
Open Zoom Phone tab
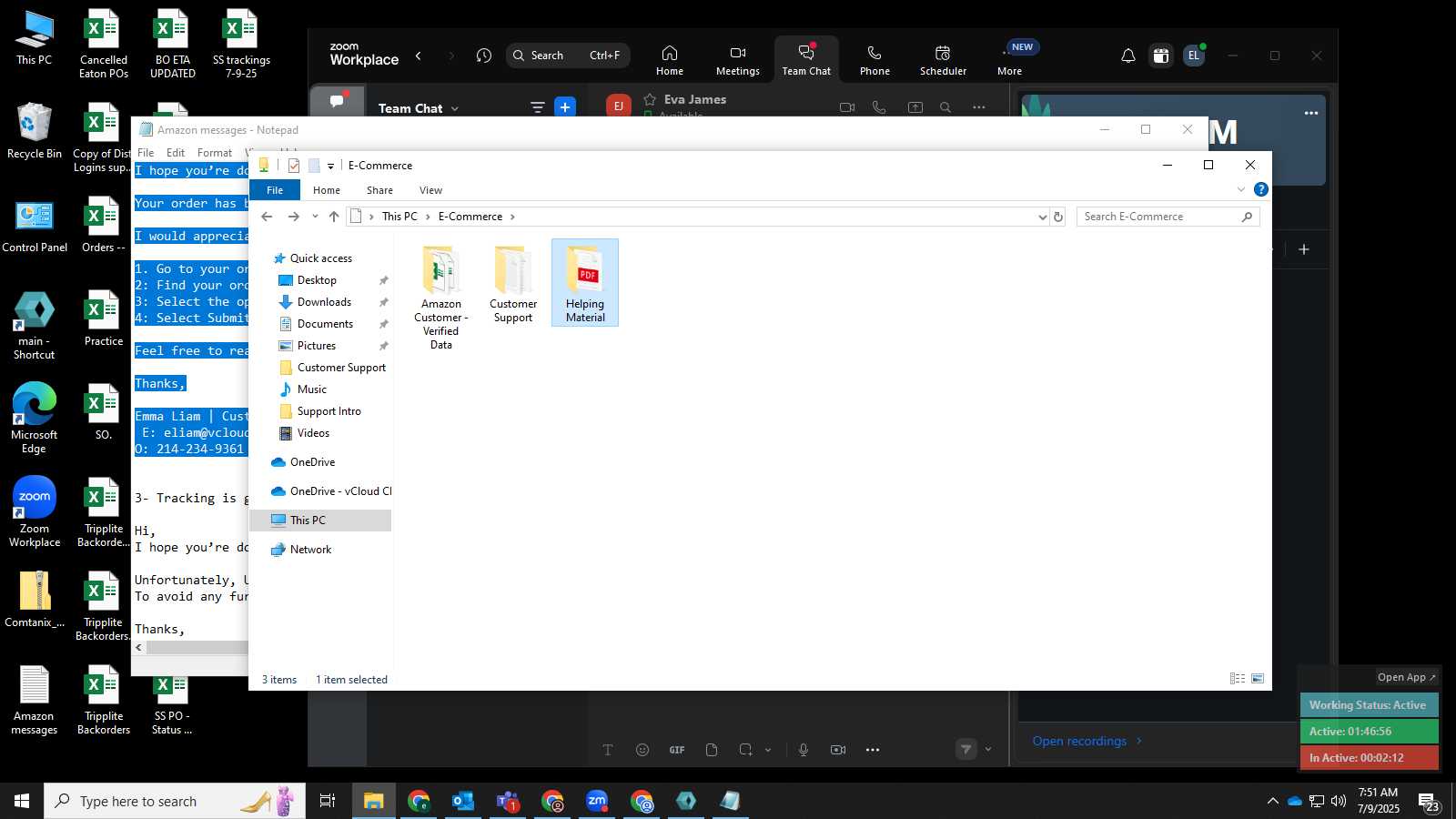875,60
